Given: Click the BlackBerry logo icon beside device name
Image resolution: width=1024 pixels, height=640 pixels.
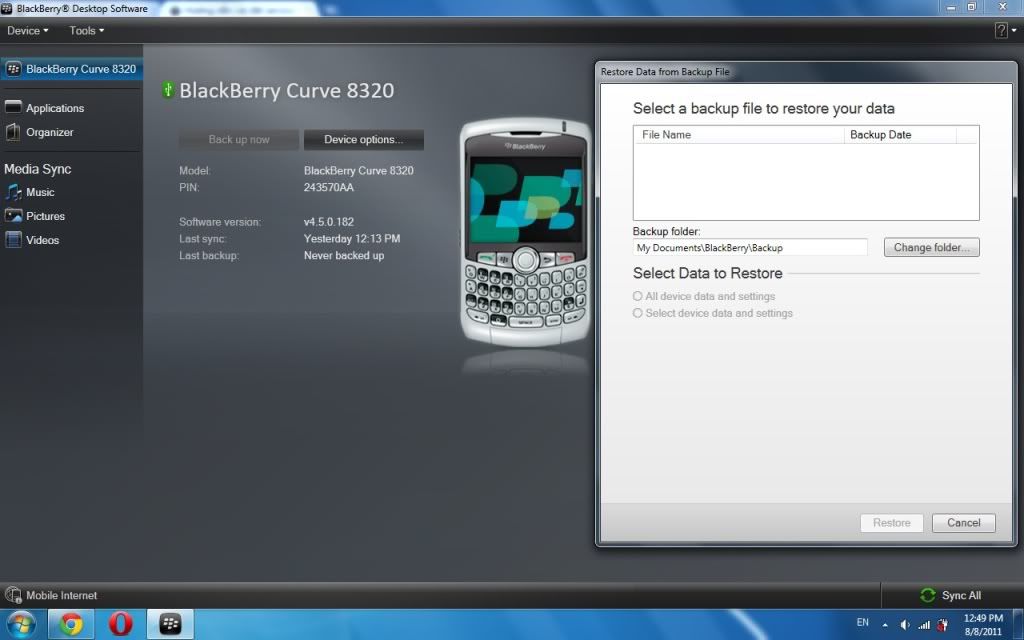Looking at the screenshot, I should [13, 69].
